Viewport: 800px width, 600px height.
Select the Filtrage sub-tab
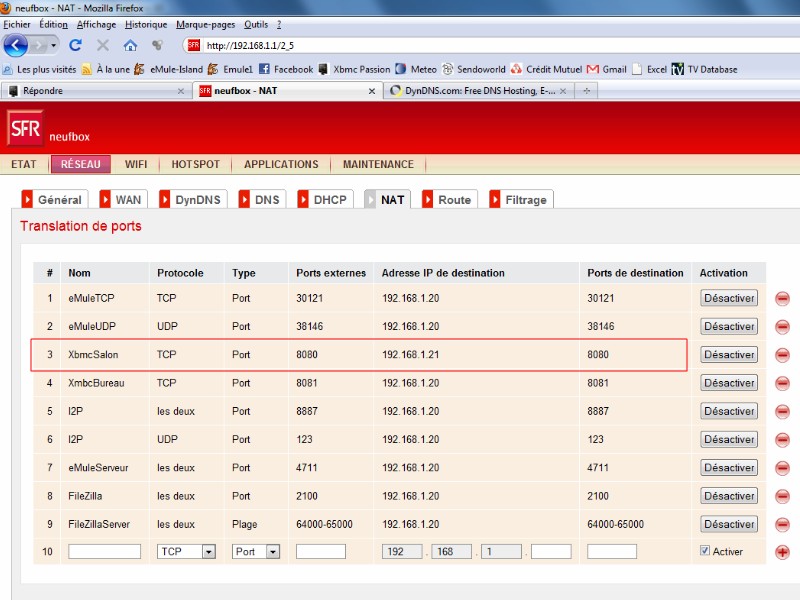(x=521, y=199)
